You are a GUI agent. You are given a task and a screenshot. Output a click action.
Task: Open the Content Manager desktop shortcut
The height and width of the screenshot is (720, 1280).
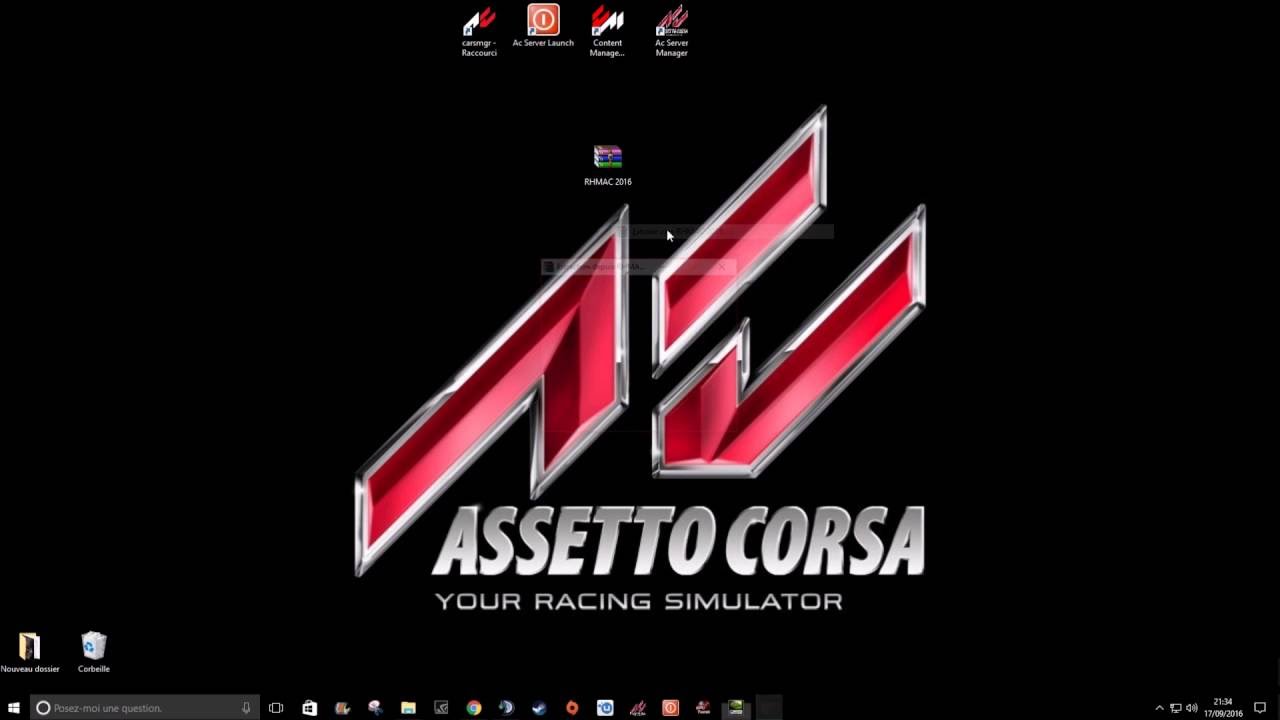607,31
